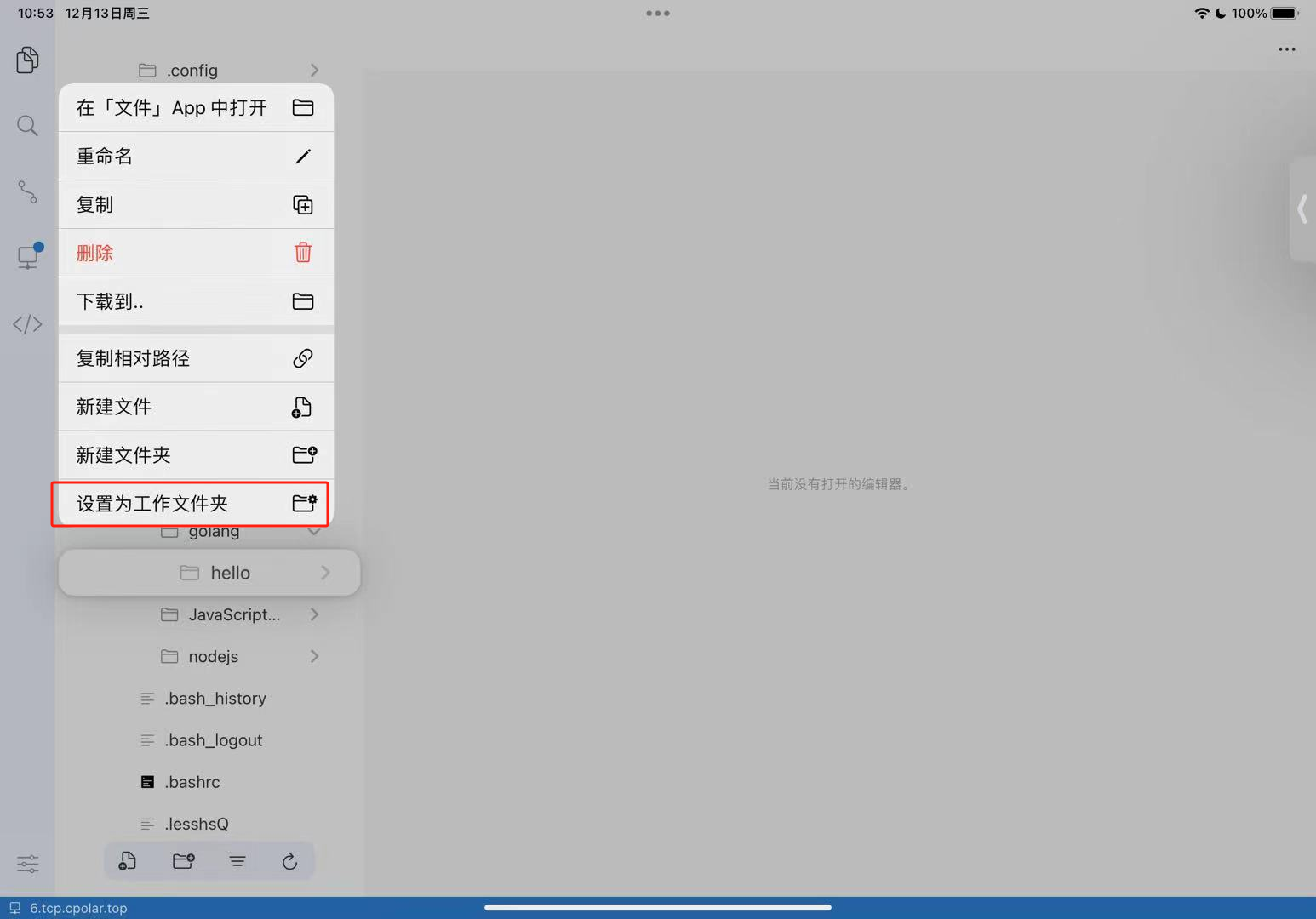Open the settings sliders icon
Image resolution: width=1316 pixels, height=919 pixels.
point(27,865)
